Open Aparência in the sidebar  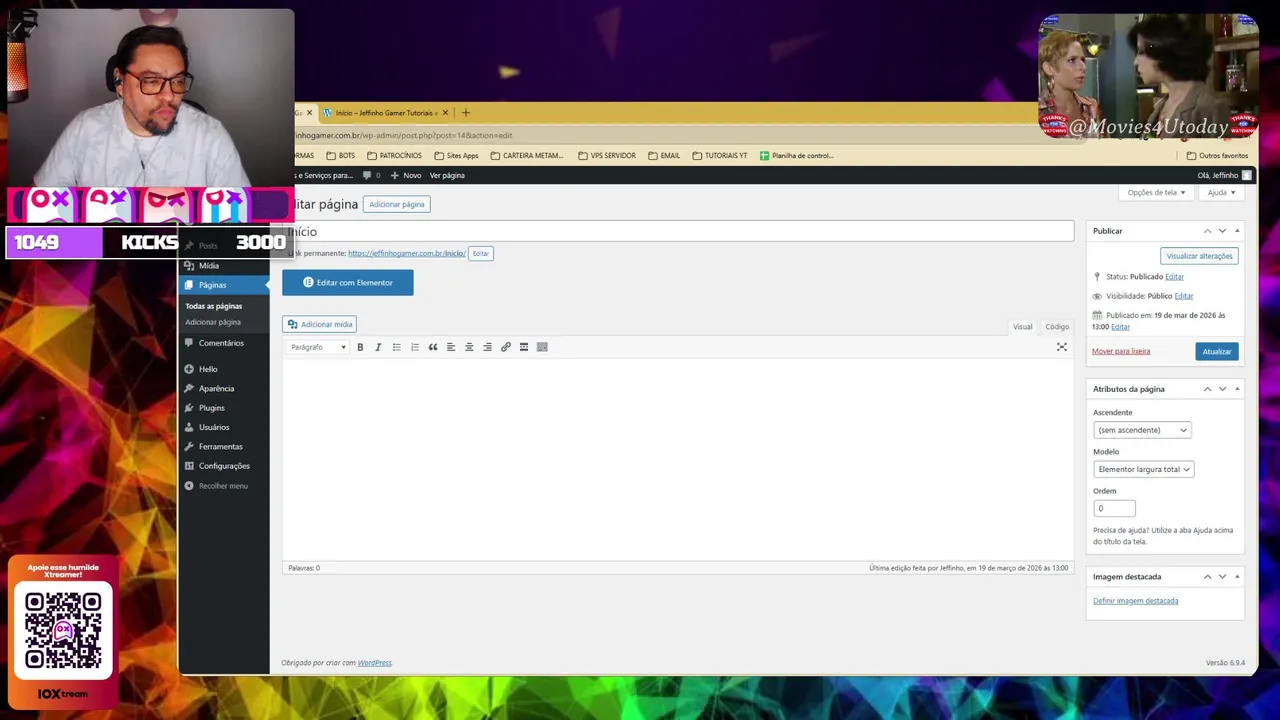coord(216,388)
